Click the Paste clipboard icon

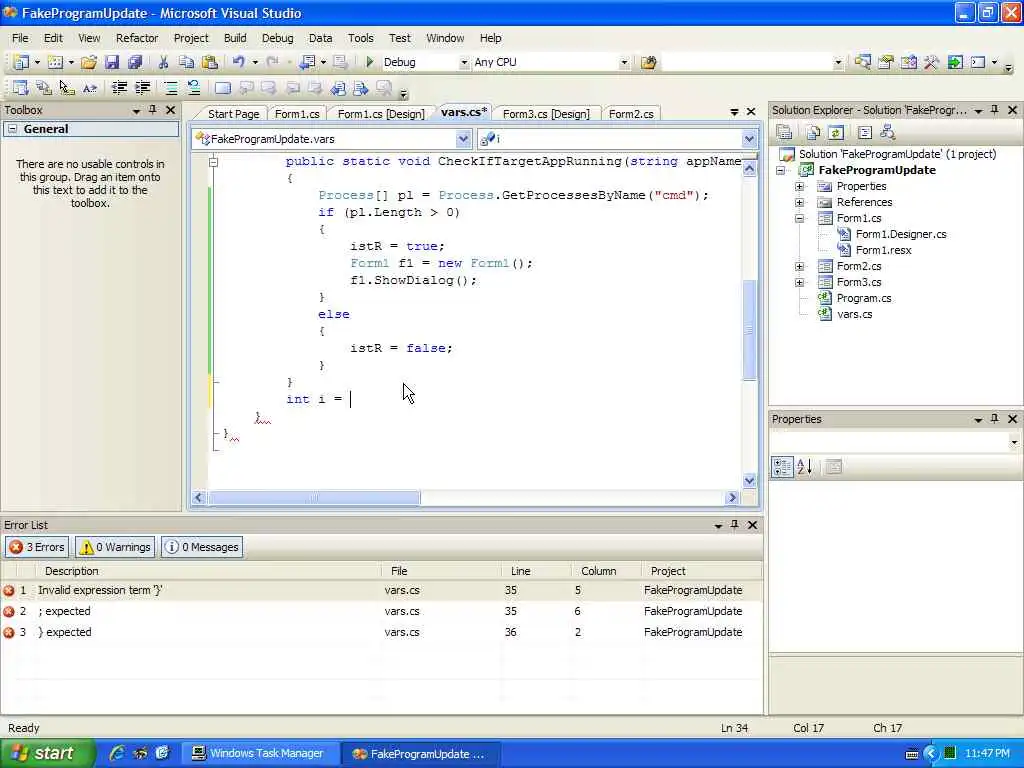click(210, 62)
